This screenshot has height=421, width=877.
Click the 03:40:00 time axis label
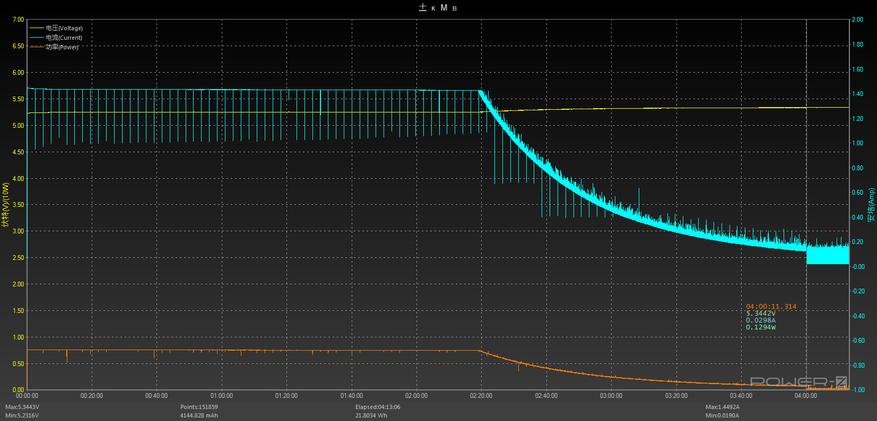click(x=743, y=395)
